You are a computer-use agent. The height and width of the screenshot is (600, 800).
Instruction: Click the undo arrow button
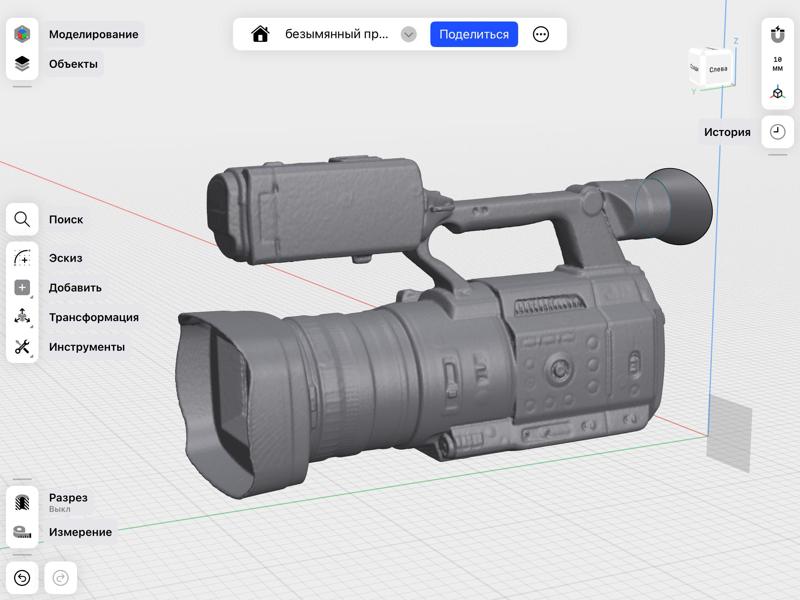22,577
